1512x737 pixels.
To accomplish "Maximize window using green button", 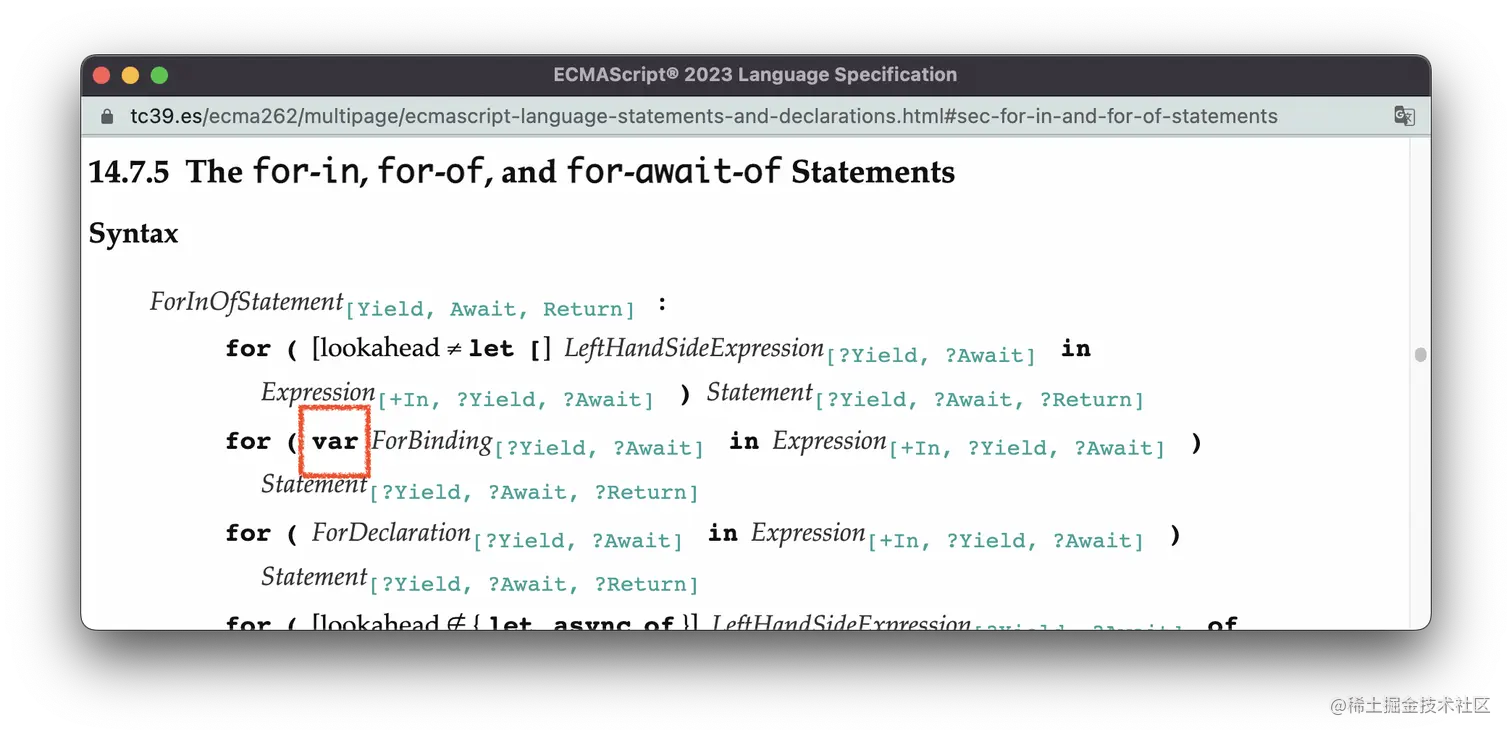I will coord(159,75).
